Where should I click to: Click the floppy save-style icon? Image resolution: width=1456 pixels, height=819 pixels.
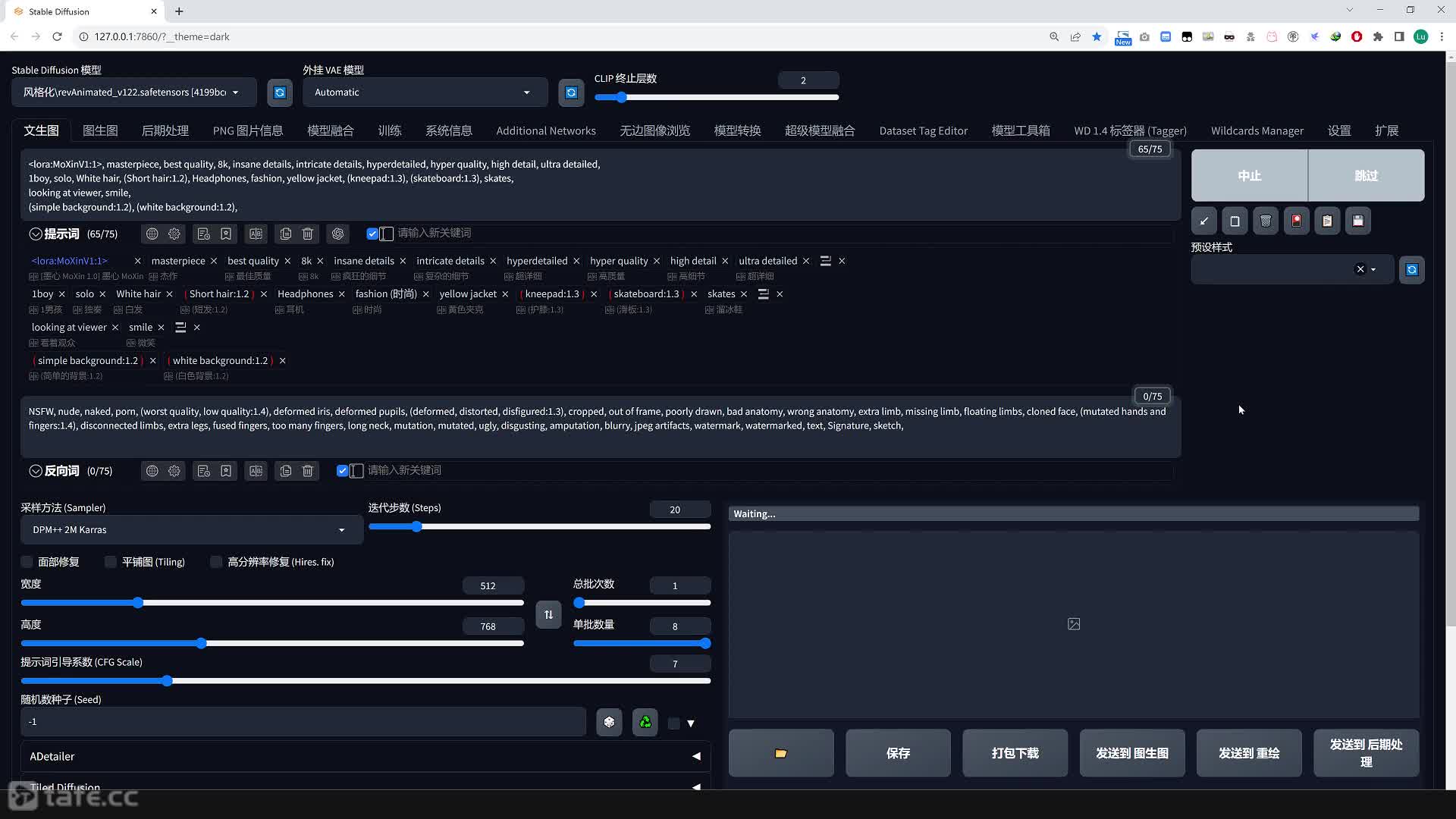point(1358,221)
